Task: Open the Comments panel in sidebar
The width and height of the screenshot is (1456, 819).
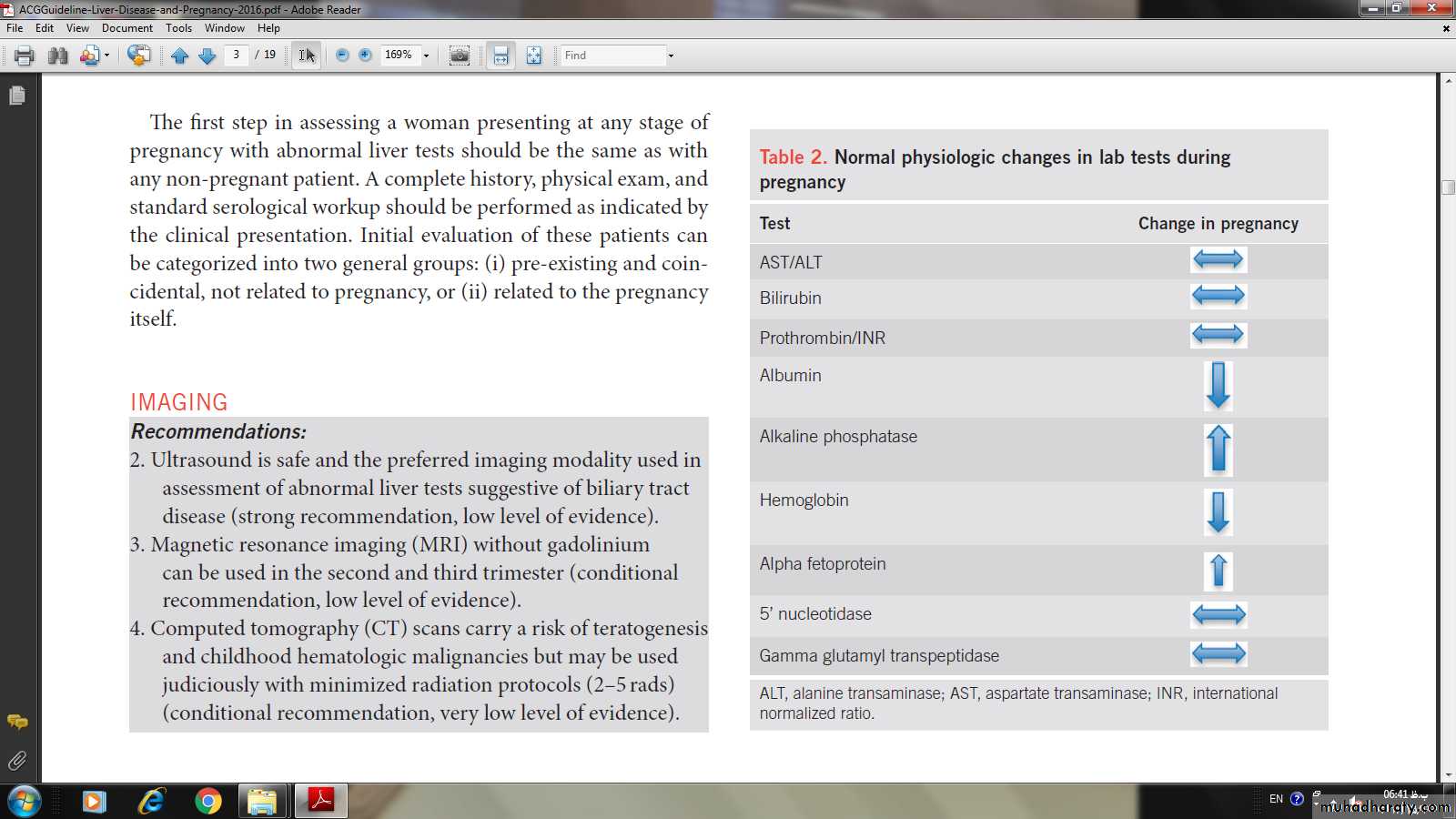Action: point(17,722)
